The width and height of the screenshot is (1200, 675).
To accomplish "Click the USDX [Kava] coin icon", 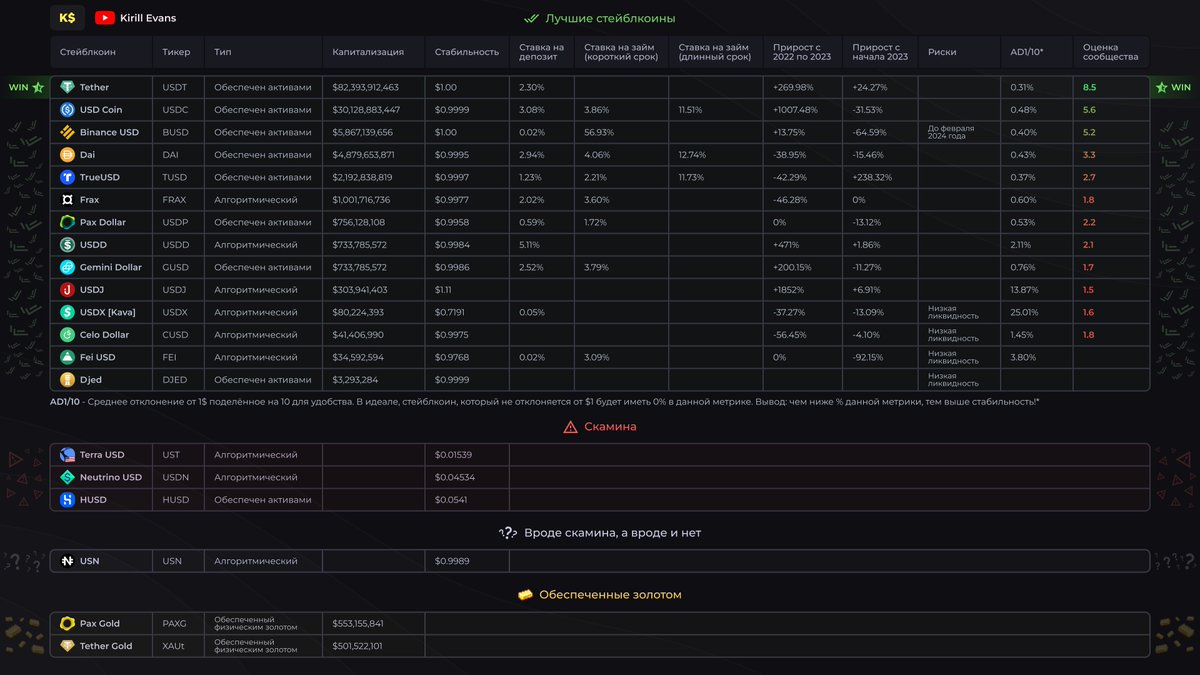I will 68,312.
